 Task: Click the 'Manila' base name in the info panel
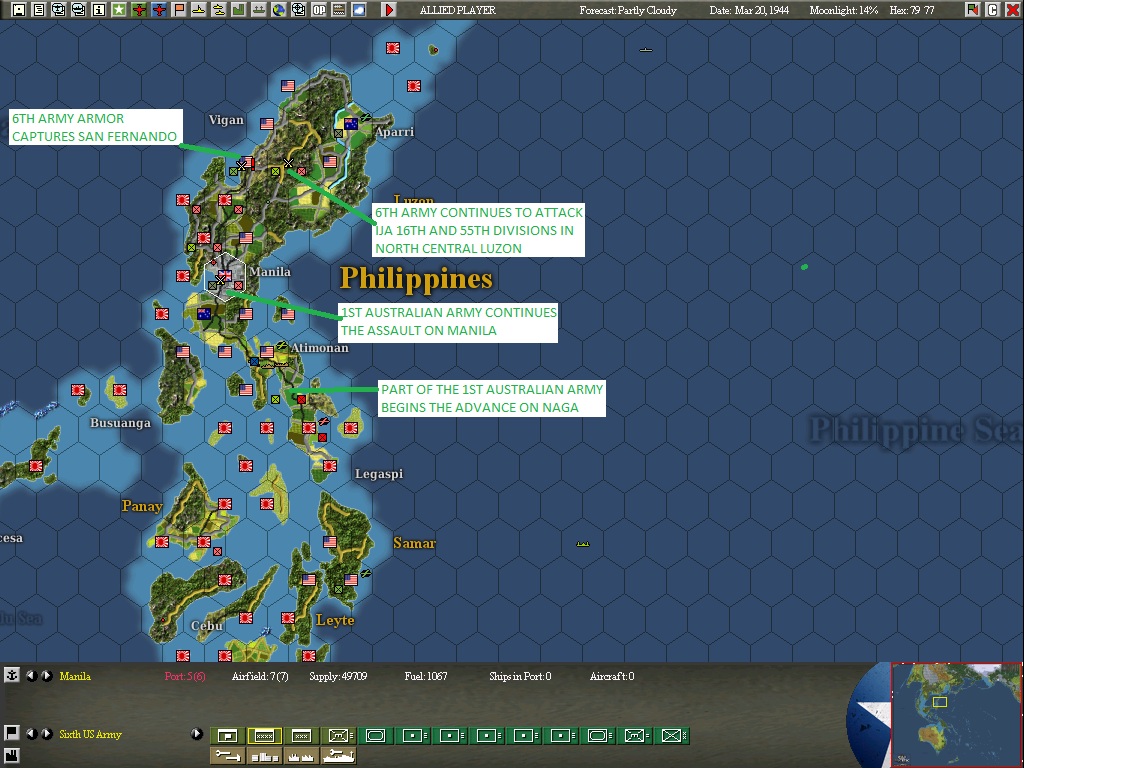75,676
